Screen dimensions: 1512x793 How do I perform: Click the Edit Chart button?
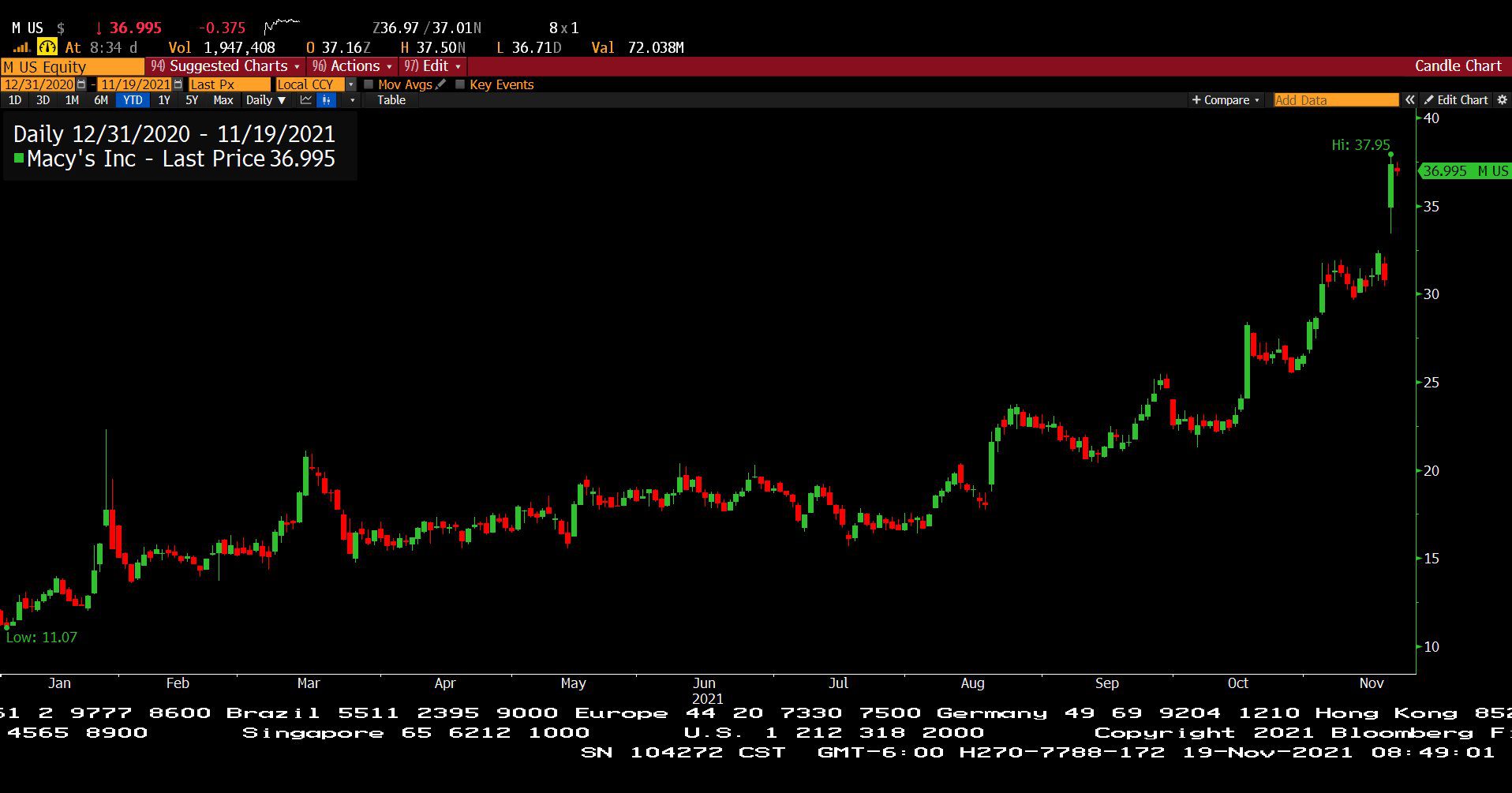pos(1456,100)
